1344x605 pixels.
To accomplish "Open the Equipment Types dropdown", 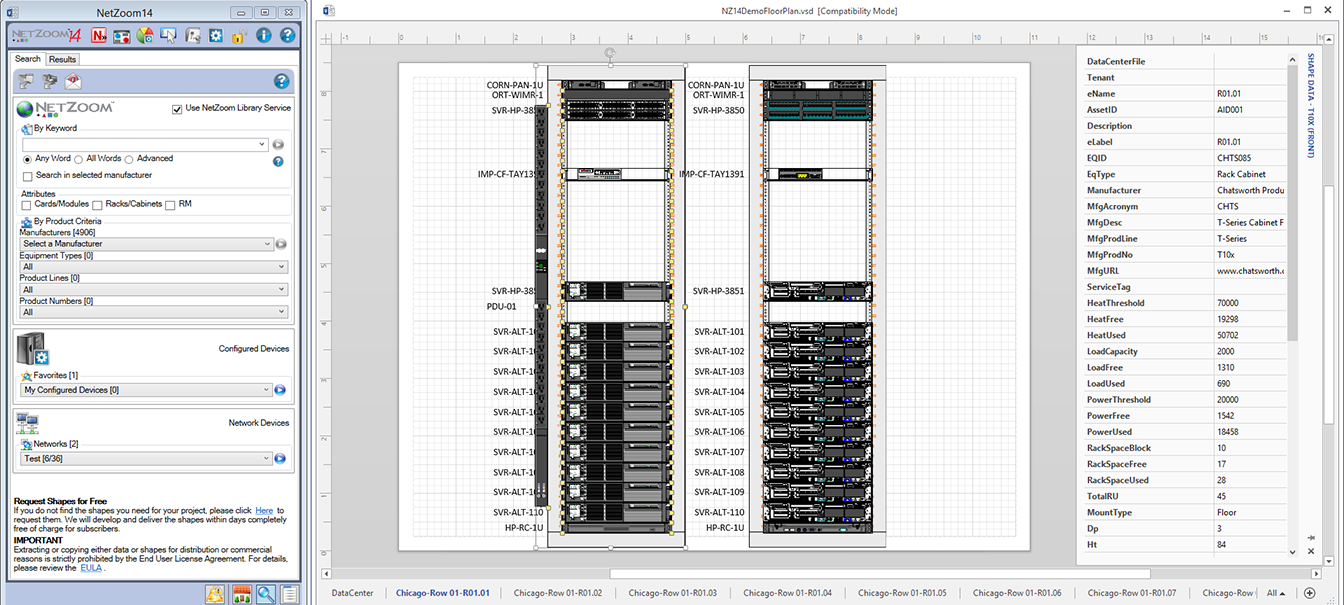I will (x=154, y=267).
